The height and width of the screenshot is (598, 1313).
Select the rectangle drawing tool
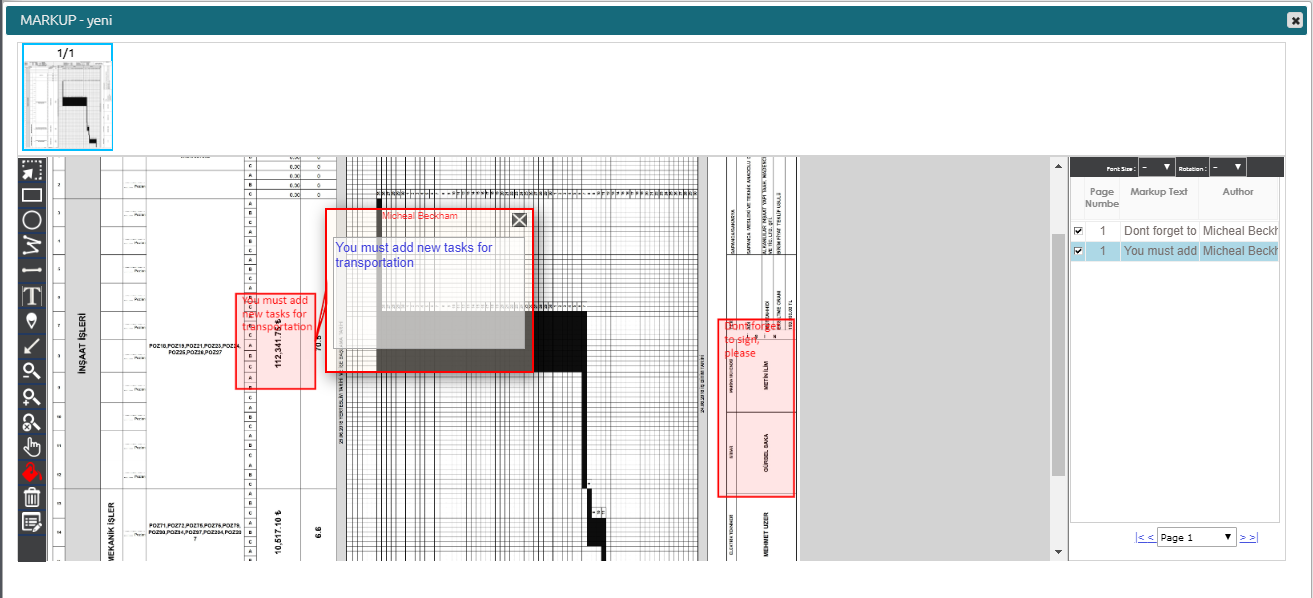pos(31,195)
